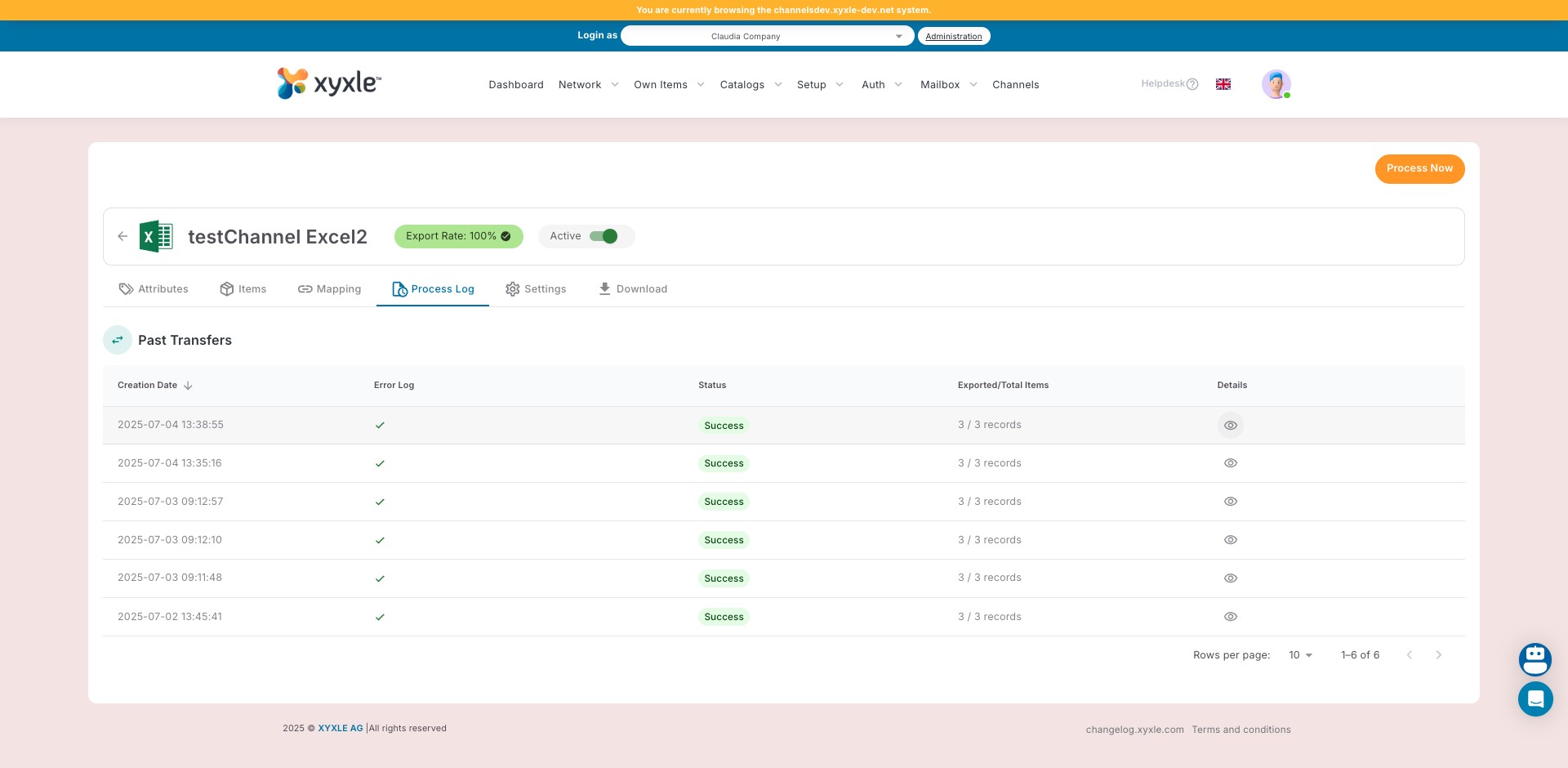Viewport: 1568px width, 768px height.
Task: Open the user avatar profile
Action: tap(1275, 84)
